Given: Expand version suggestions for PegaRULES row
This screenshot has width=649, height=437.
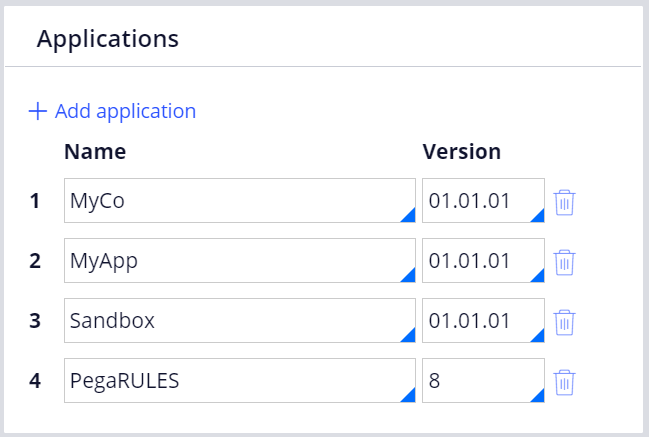Looking at the screenshot, I should coord(538,396).
